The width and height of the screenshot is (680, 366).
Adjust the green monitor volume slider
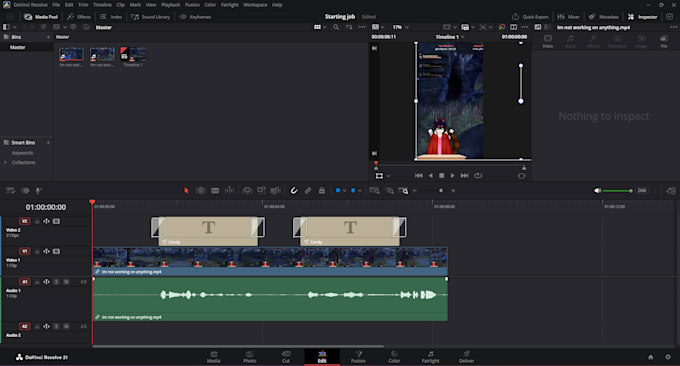pos(618,191)
